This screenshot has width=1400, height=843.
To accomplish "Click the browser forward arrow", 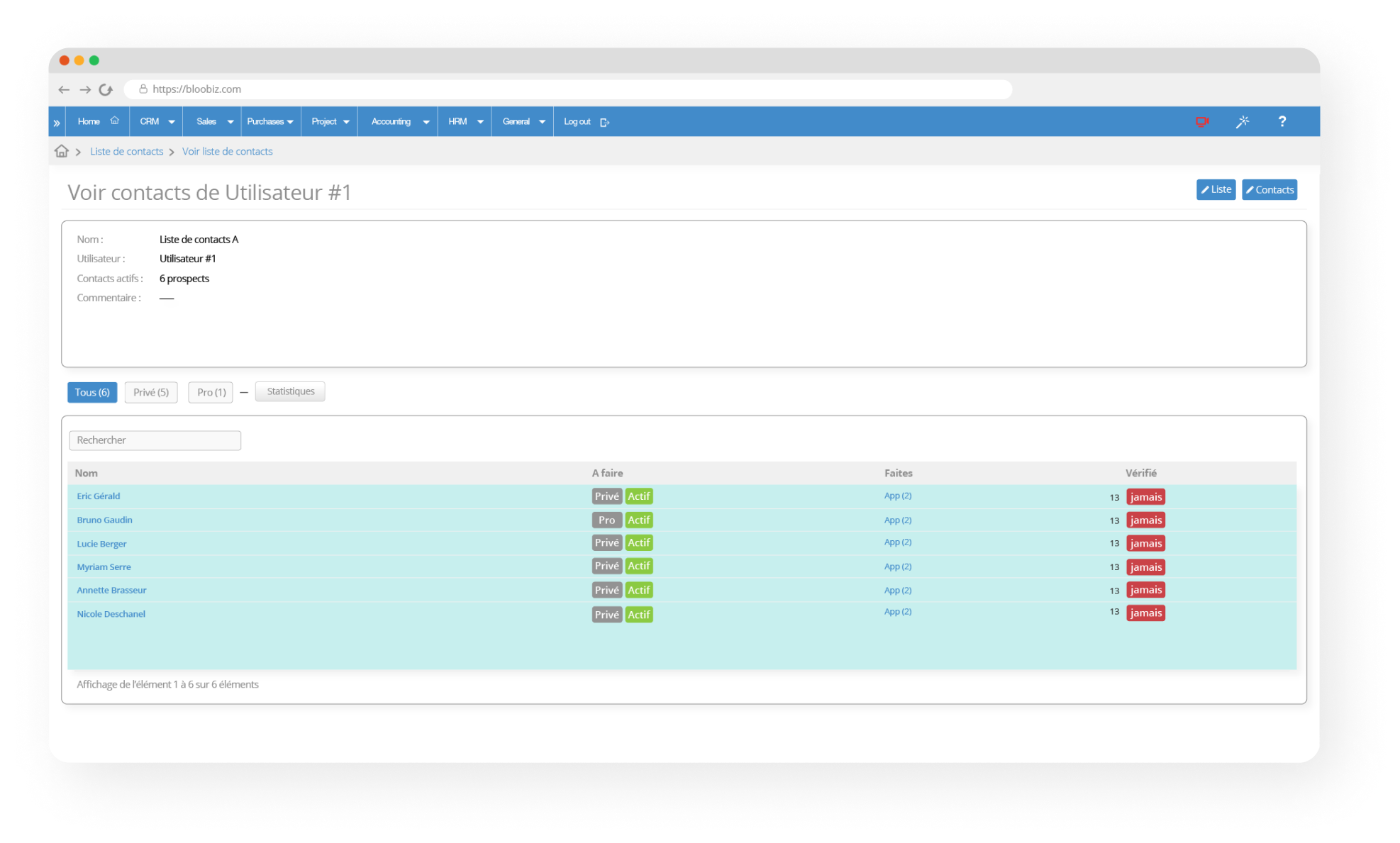I will [85, 89].
